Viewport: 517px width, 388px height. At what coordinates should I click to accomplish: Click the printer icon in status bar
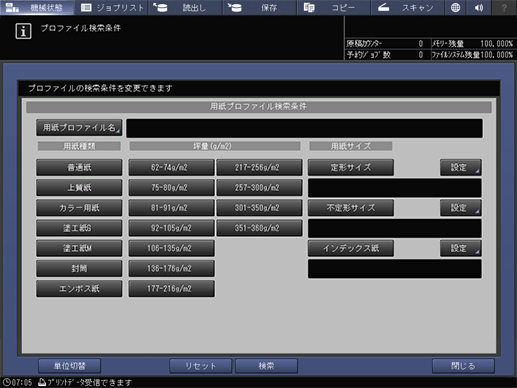click(x=42, y=382)
